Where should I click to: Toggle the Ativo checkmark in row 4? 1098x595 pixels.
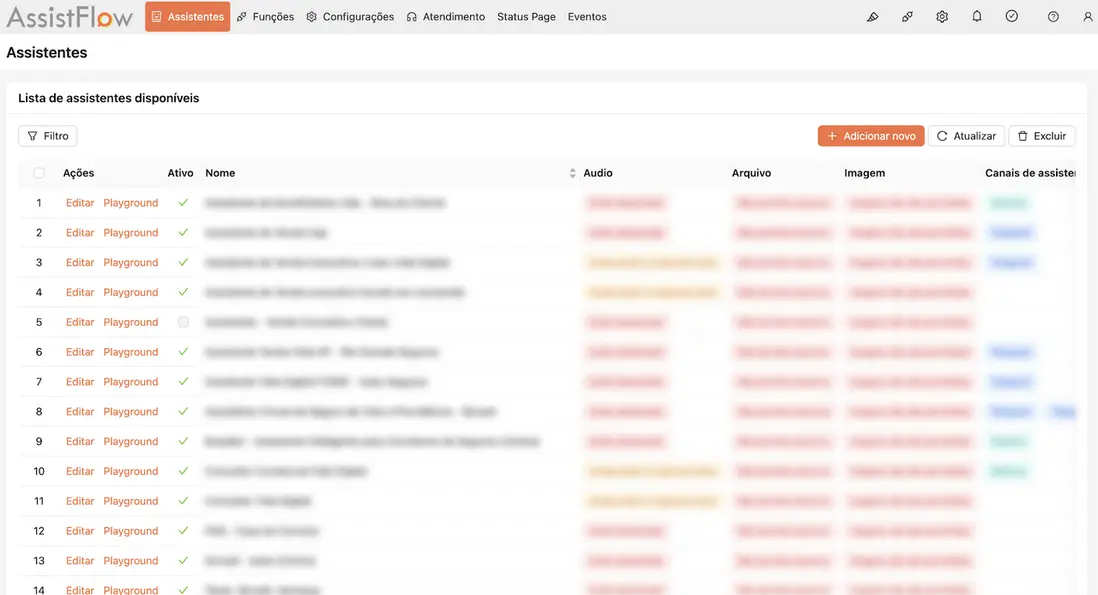[183, 293]
